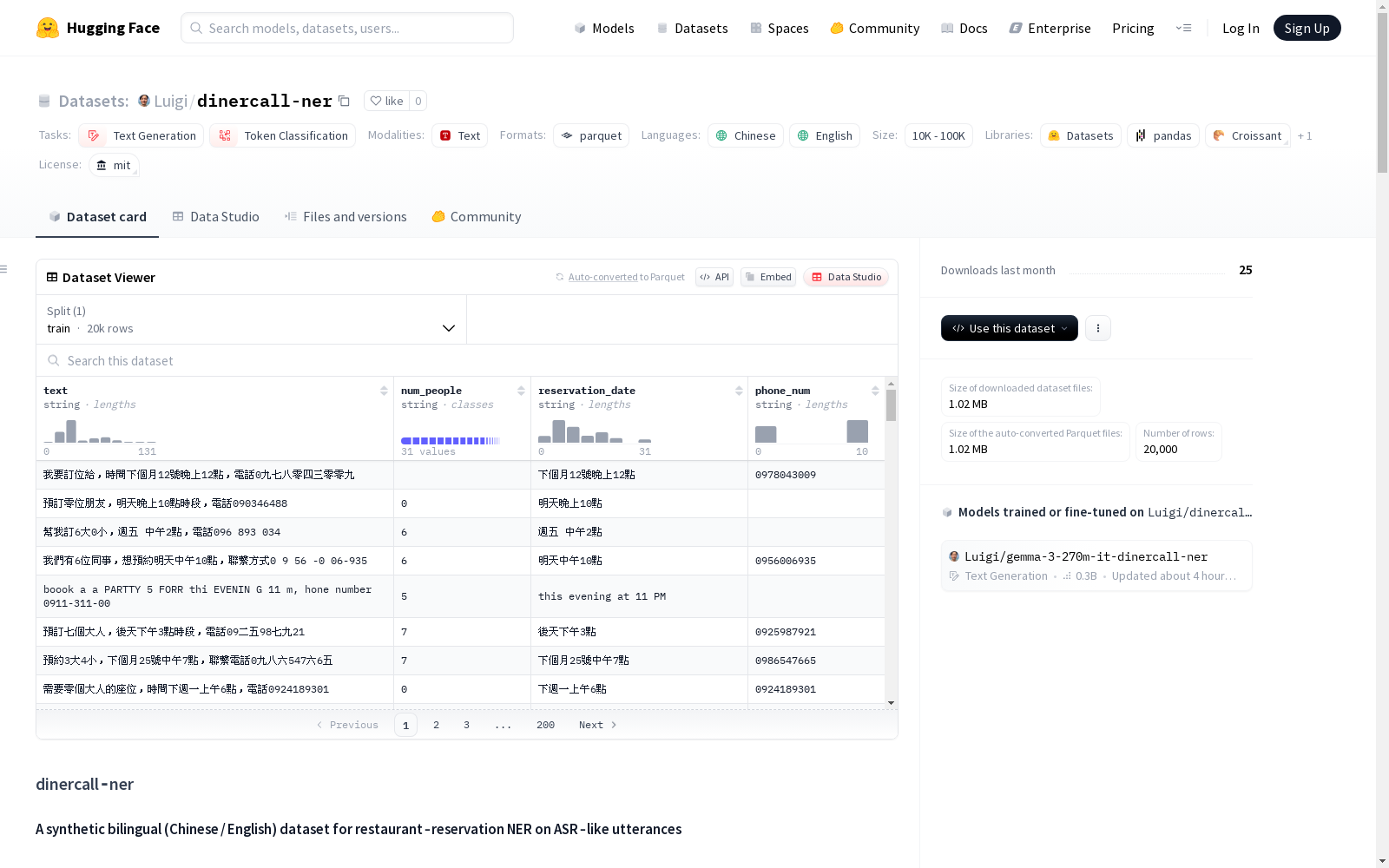Click the text lengths histogram

click(x=100, y=431)
